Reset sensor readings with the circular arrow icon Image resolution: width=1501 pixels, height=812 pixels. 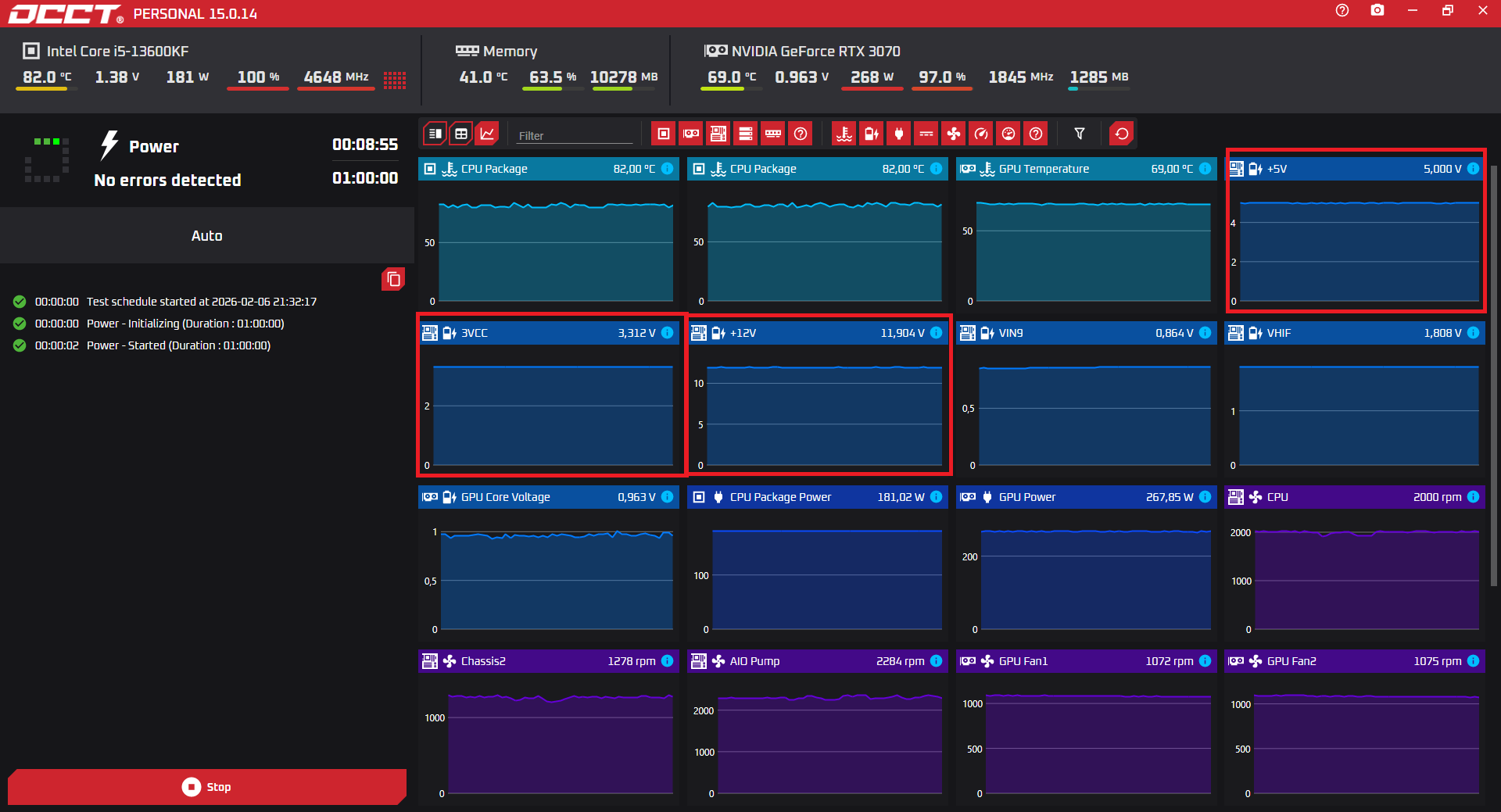pos(1122,134)
